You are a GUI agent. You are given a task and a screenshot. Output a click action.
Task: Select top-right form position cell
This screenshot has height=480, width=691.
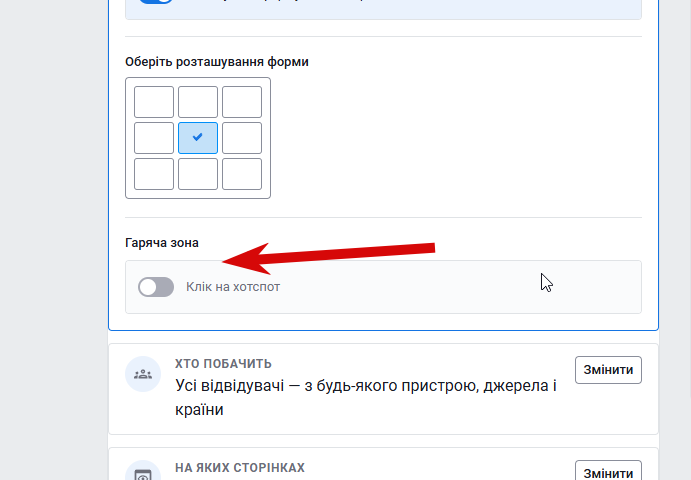coord(242,102)
